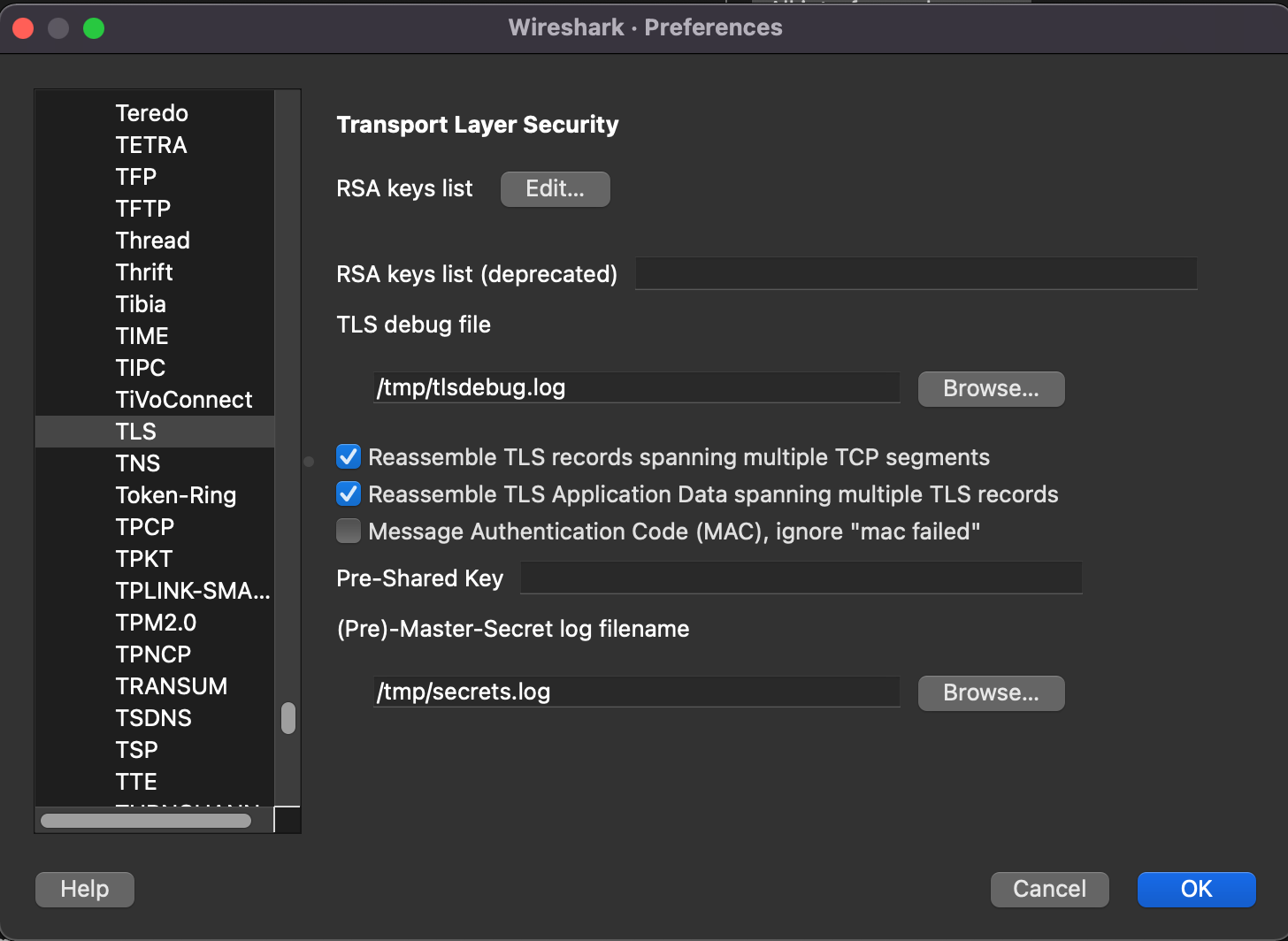This screenshot has width=1288, height=941.
Task: Toggle Reassemble TLS Application Data checkbox
Action: click(x=349, y=494)
